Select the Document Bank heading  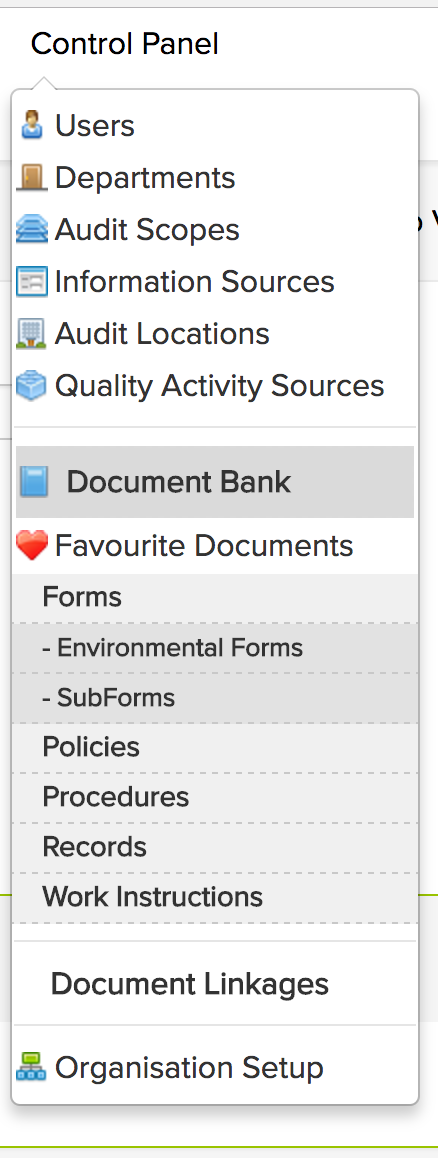point(215,482)
